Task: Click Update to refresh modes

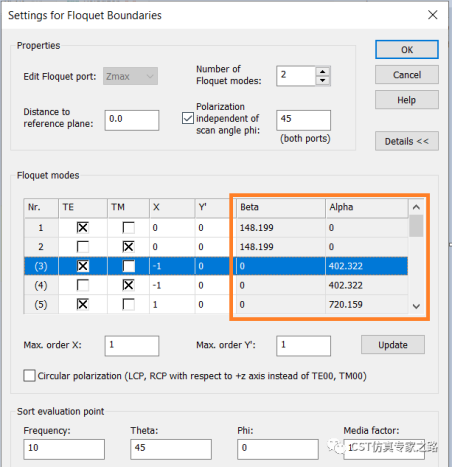Action: coord(393,345)
